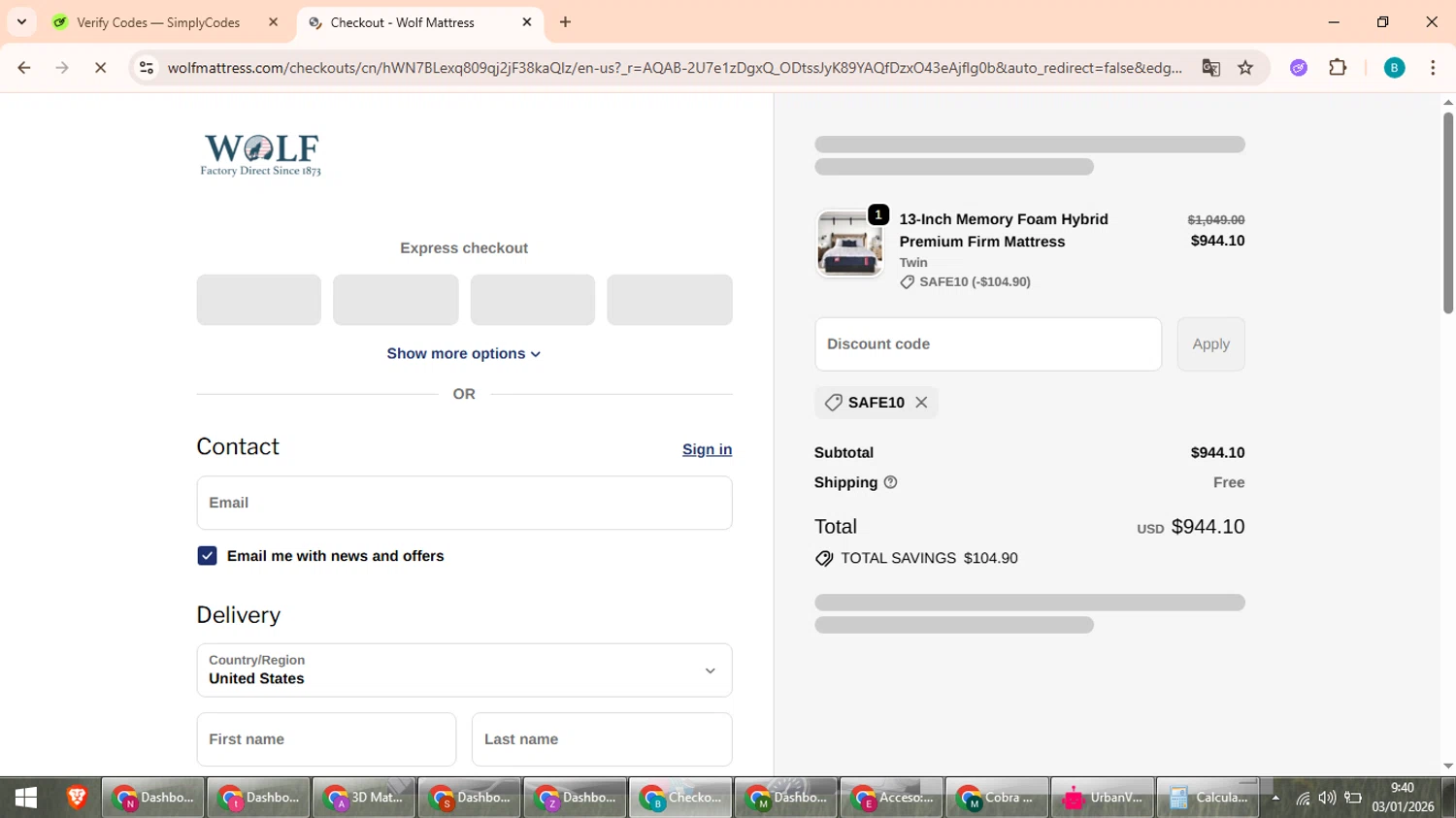The image size is (1456, 818).
Task: Toggle Email me with news and offers
Action: 207,556
